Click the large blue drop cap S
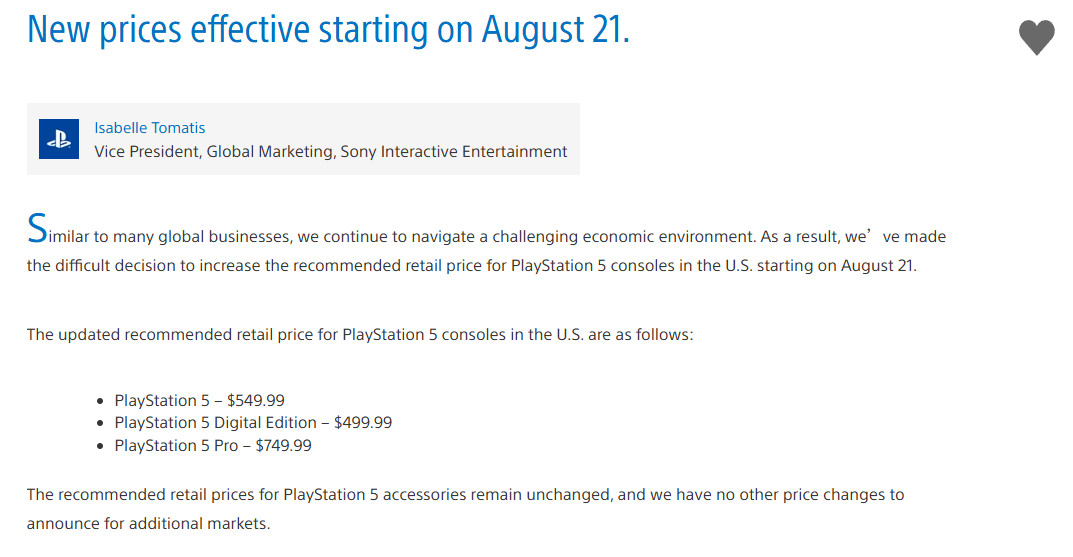 [x=37, y=229]
